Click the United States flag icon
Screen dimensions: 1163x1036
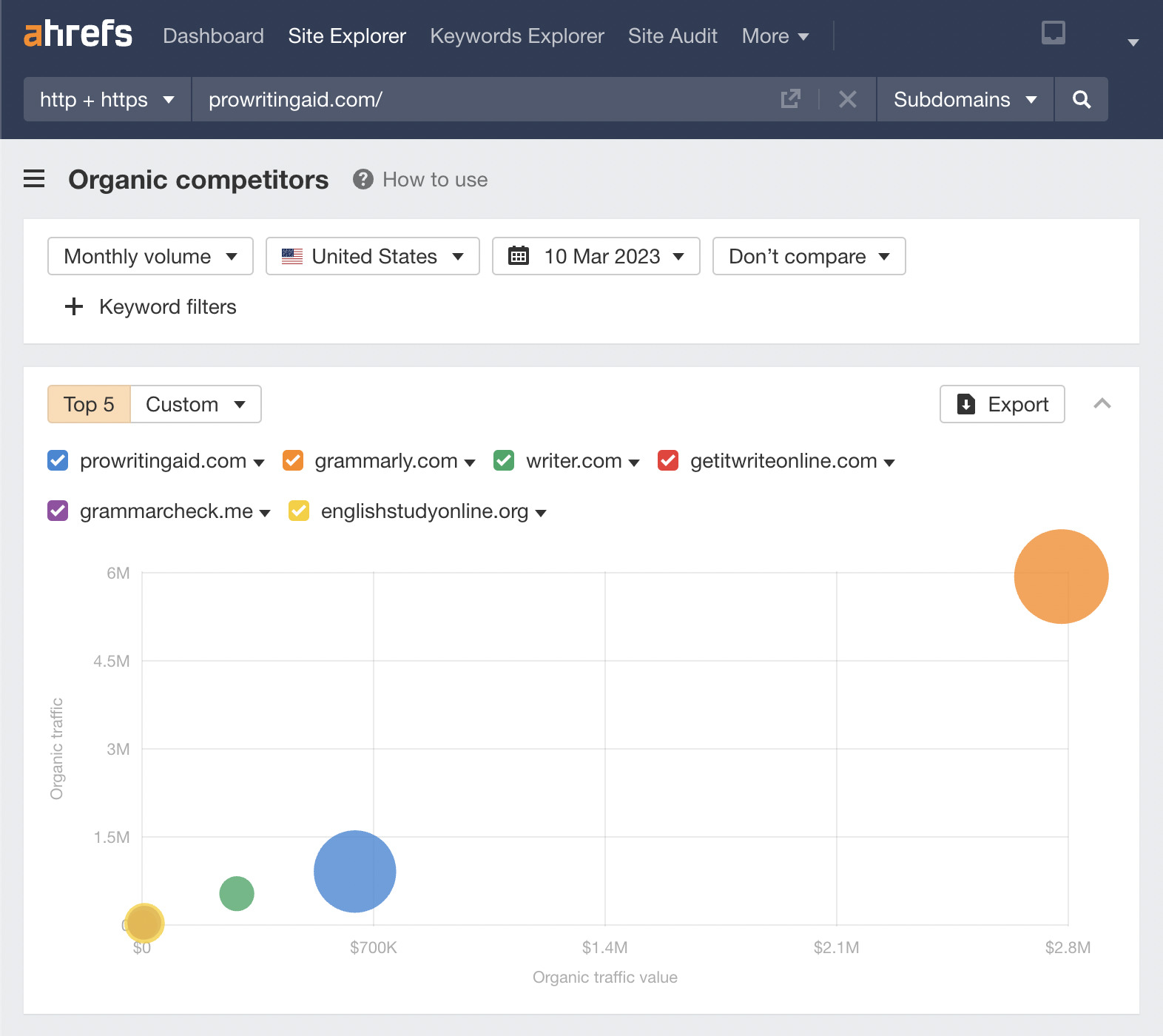pos(292,256)
